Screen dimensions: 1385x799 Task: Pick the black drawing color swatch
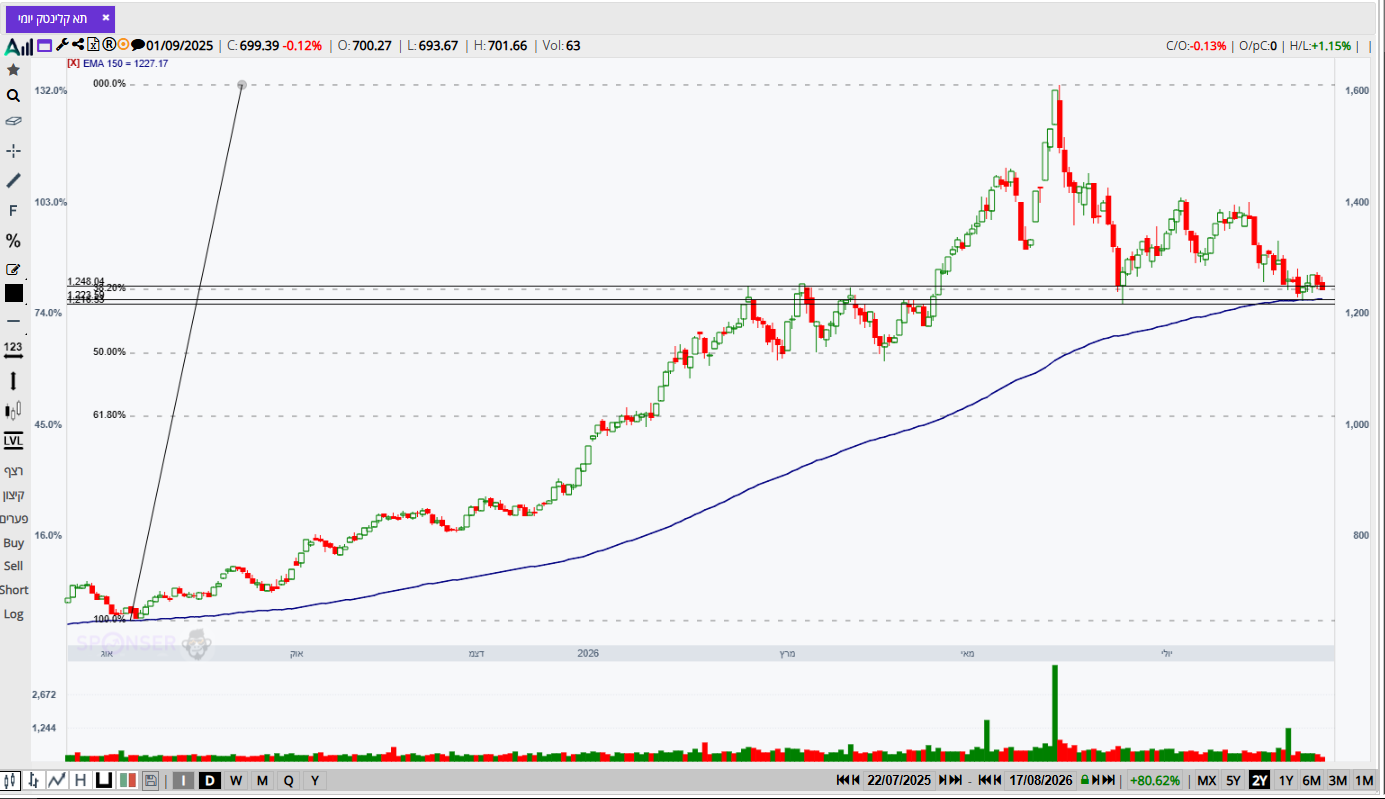click(x=13, y=293)
